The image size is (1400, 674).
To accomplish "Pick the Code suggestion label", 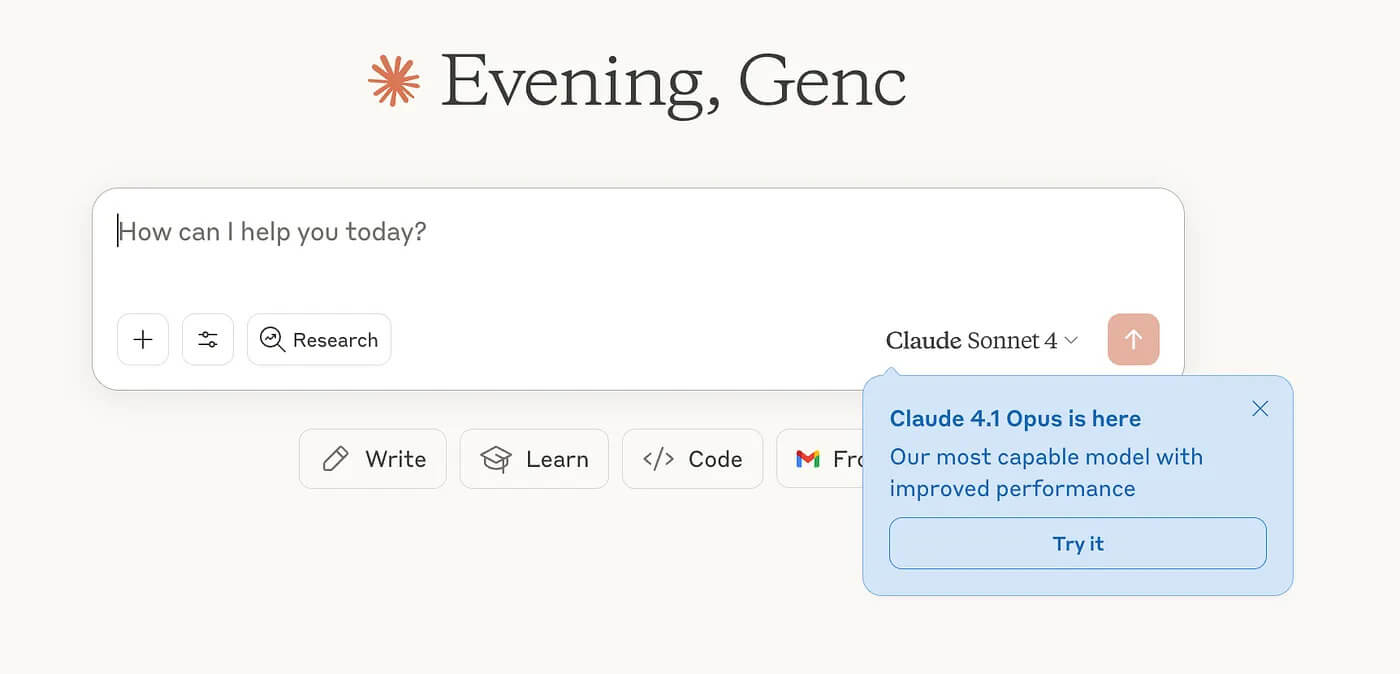I will (715, 459).
